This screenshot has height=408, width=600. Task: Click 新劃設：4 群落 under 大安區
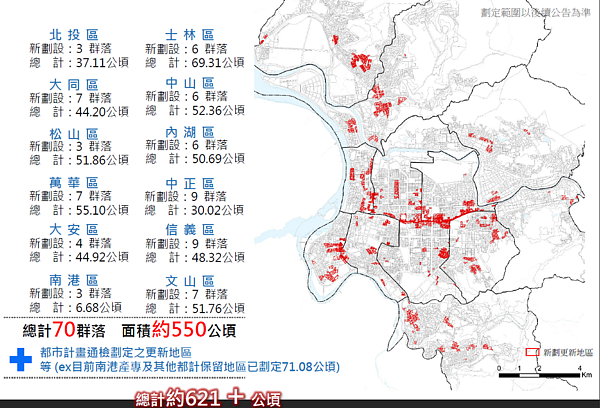point(71,243)
